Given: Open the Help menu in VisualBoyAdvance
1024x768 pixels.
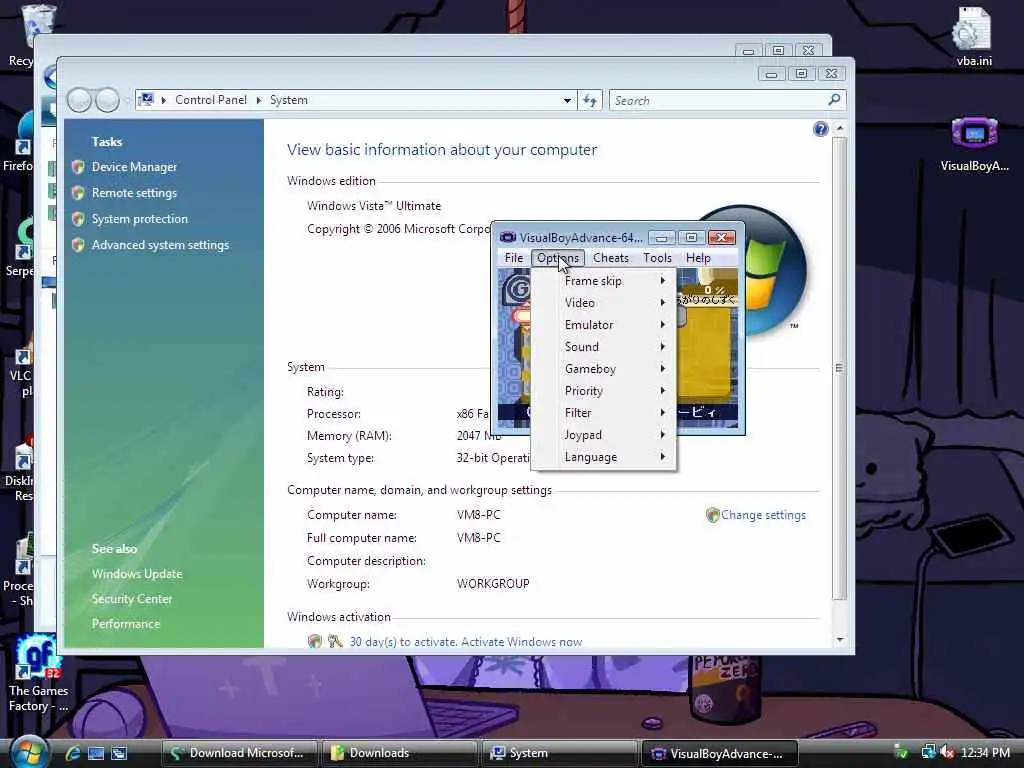Looking at the screenshot, I should pos(697,258).
